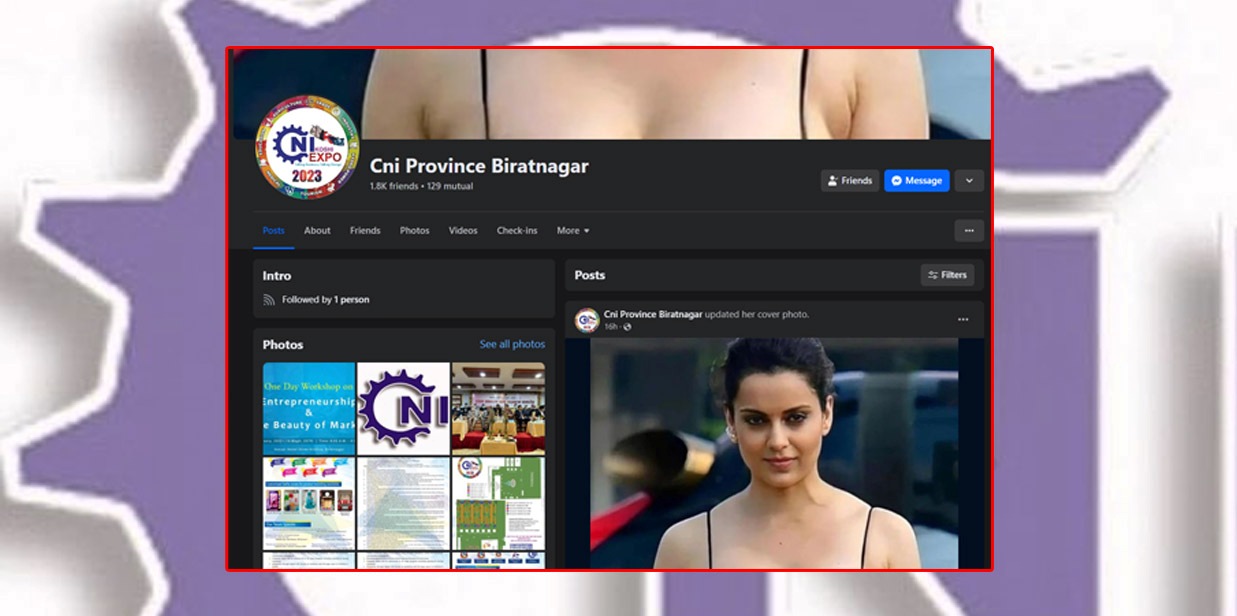
Task: Open the post's three-dot options menu
Action: coord(962,320)
